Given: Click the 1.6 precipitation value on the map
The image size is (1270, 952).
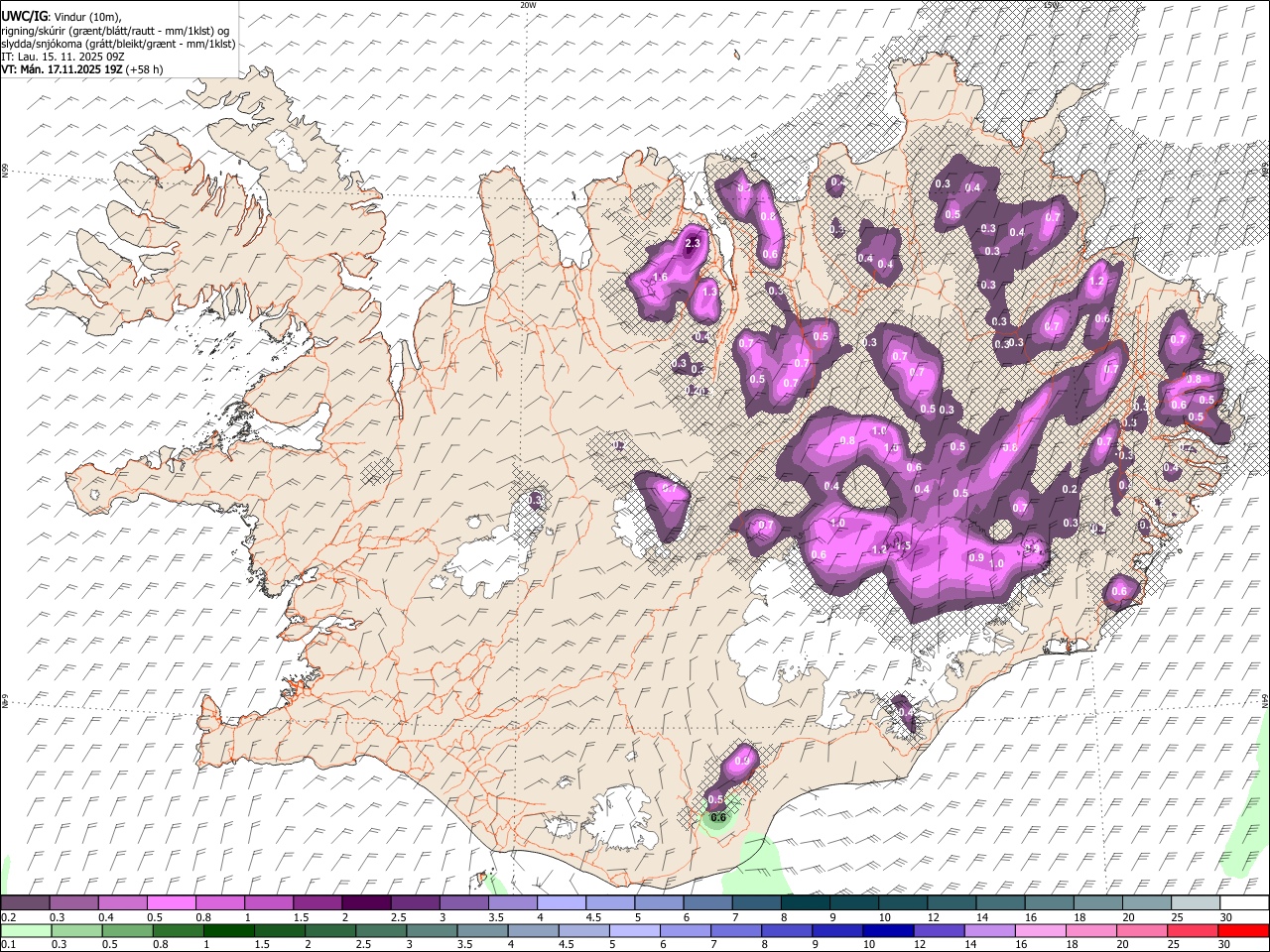Looking at the screenshot, I should pyautogui.click(x=660, y=277).
